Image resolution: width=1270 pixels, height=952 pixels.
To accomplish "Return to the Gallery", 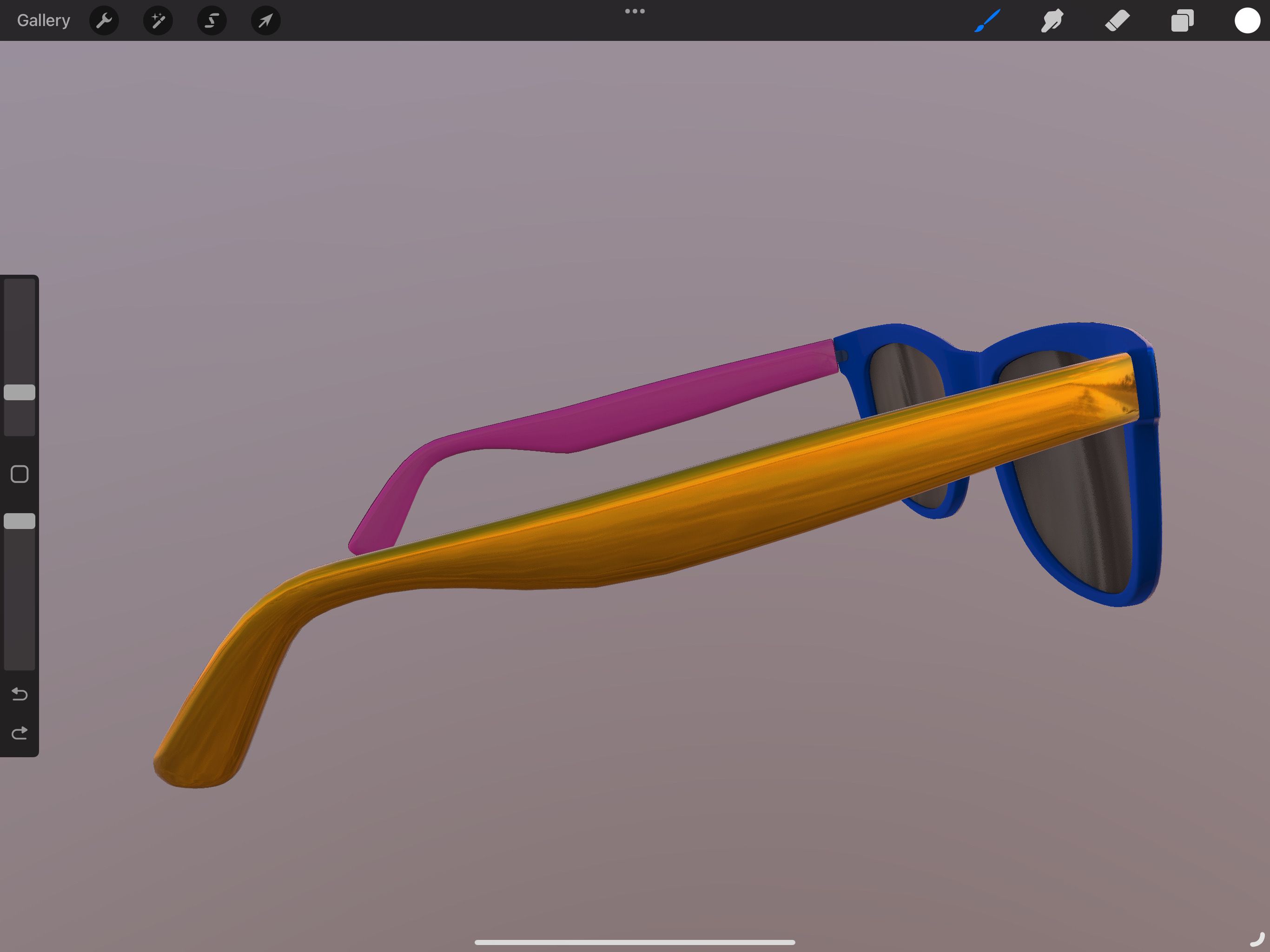I will [x=43, y=20].
